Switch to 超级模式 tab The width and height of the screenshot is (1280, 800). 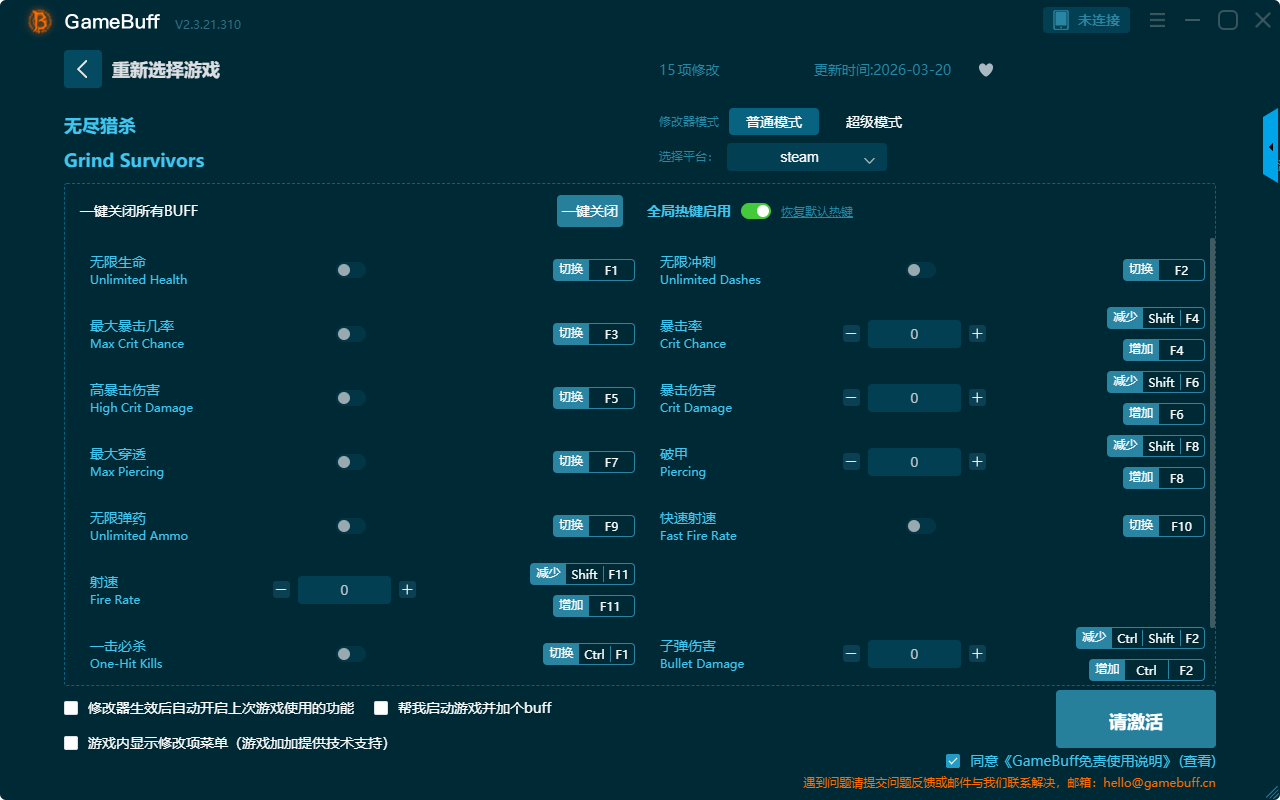(x=873, y=122)
